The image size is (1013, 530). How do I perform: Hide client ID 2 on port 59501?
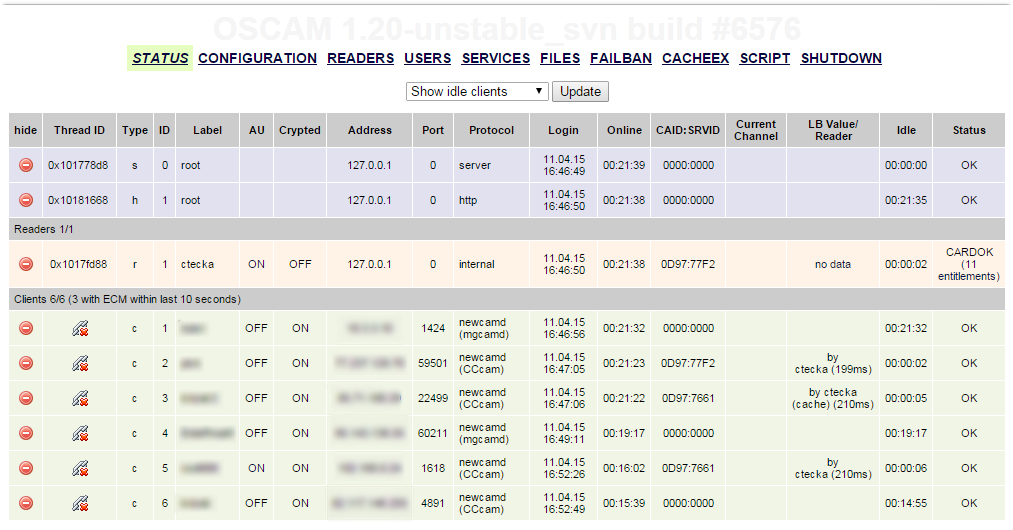(26, 363)
